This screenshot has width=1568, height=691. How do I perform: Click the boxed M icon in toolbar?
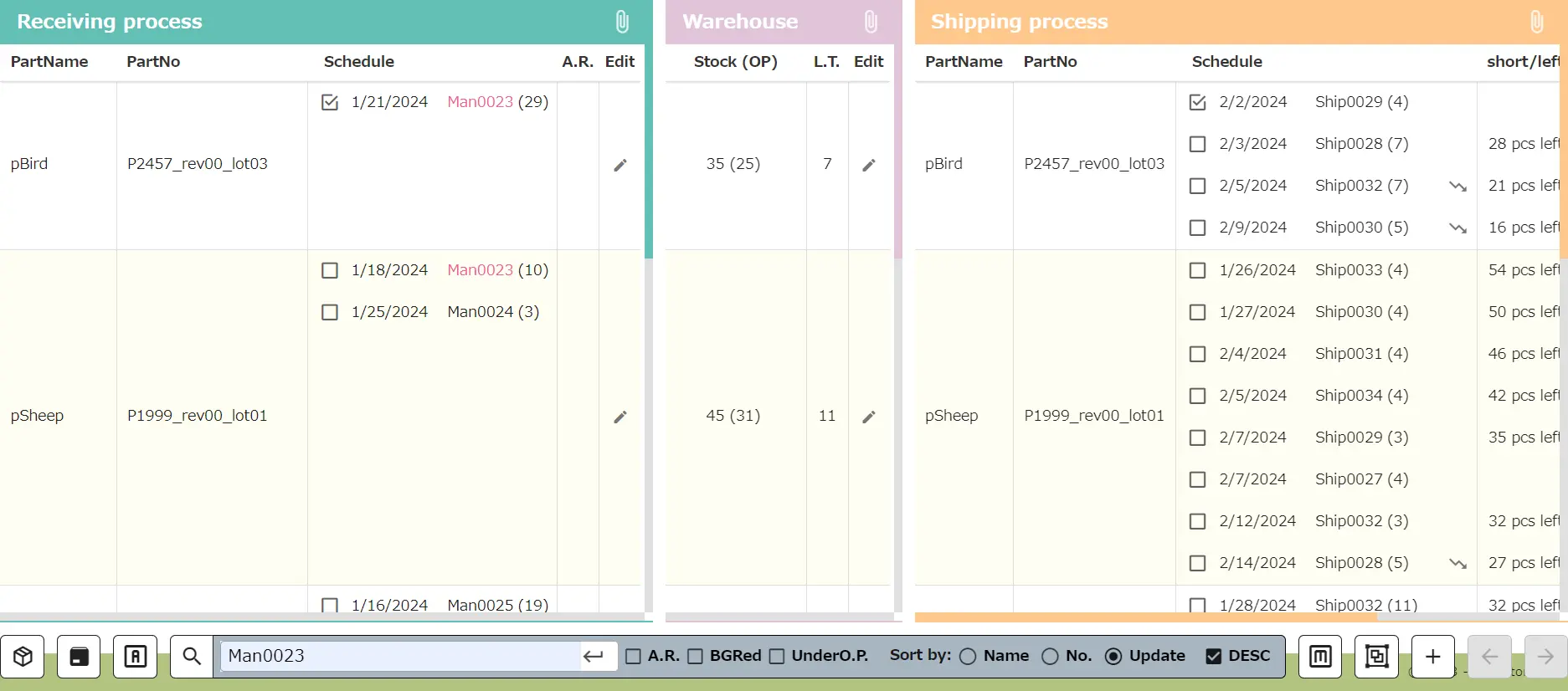[1320, 657]
